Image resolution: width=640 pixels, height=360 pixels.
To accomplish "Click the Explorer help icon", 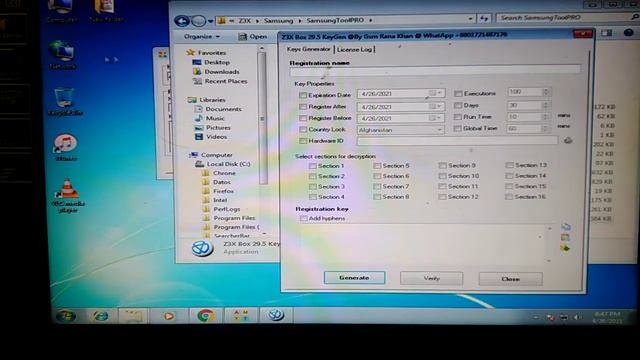I will (629, 33).
